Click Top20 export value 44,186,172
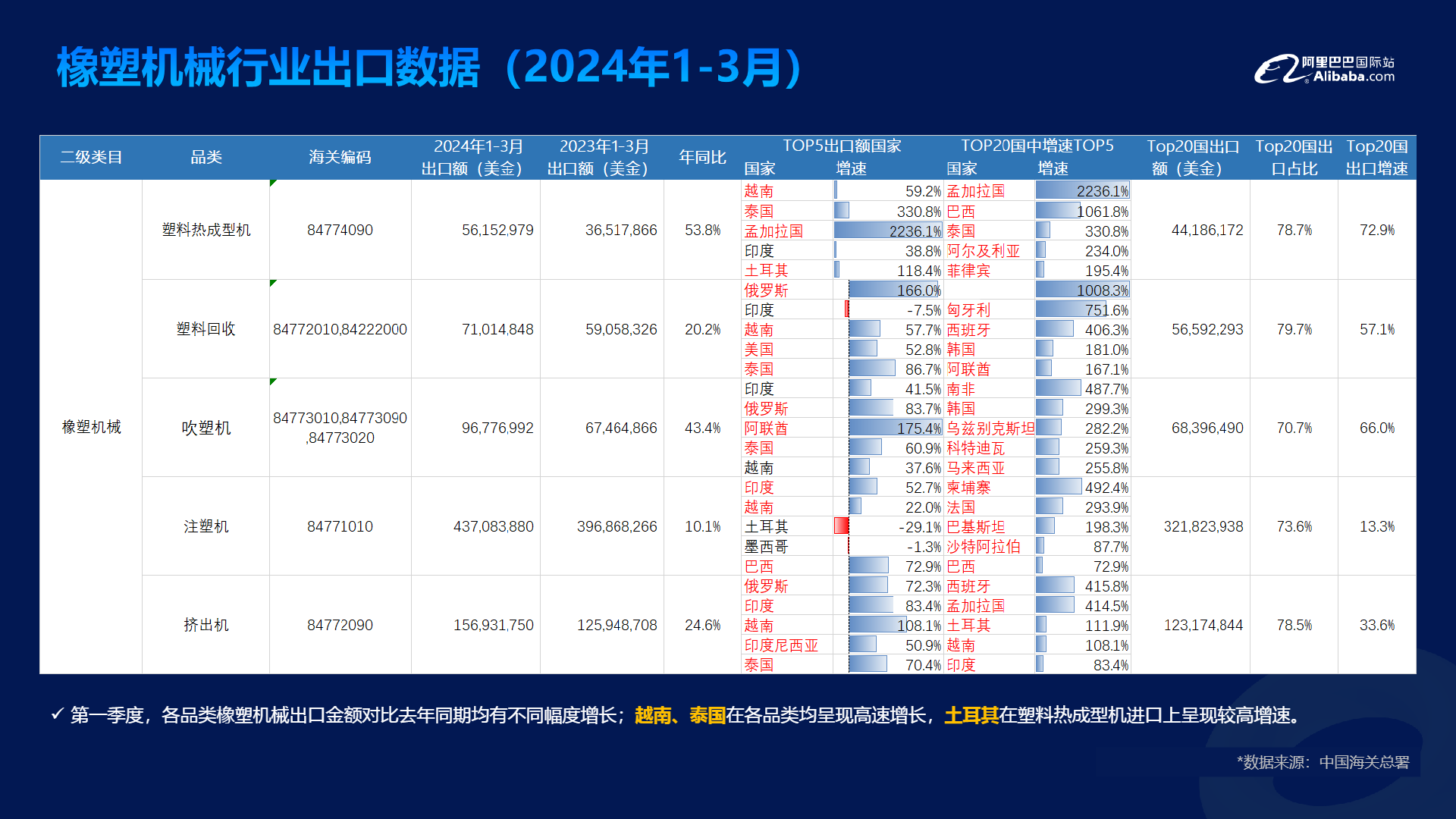This screenshot has height=819, width=1456. pos(1207,230)
